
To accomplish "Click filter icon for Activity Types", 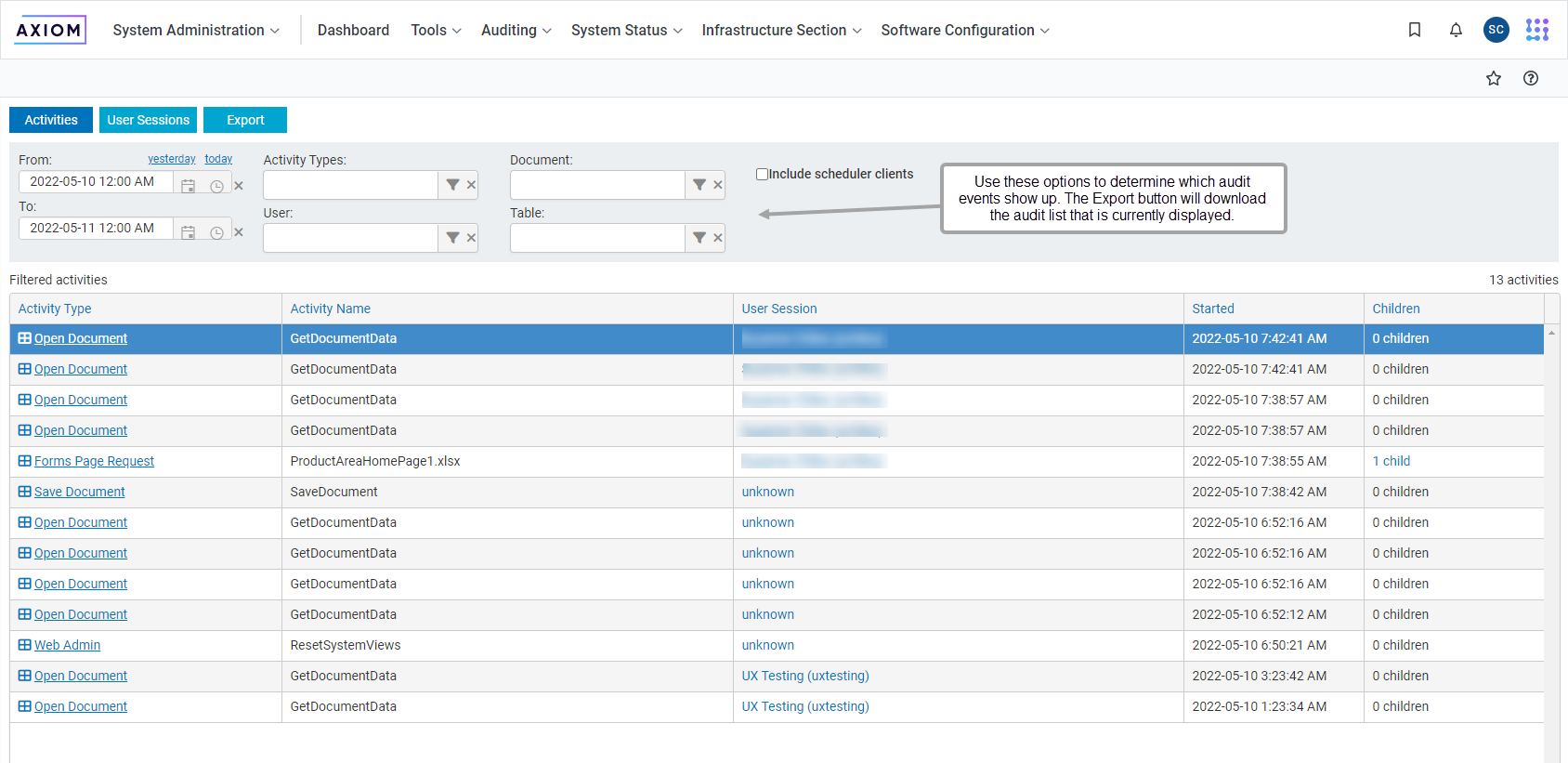I will pos(452,185).
